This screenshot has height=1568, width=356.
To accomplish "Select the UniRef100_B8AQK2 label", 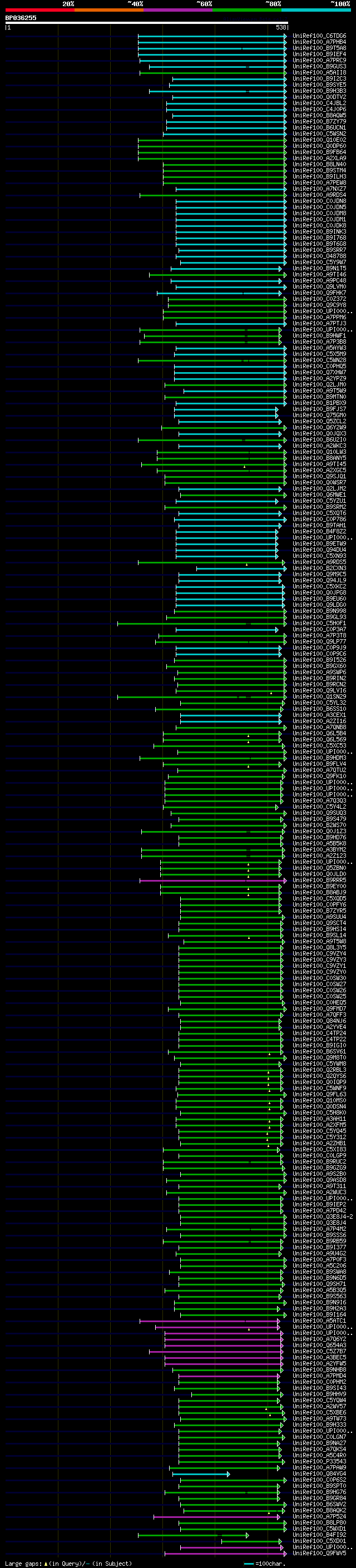I will pos(319,1510).
